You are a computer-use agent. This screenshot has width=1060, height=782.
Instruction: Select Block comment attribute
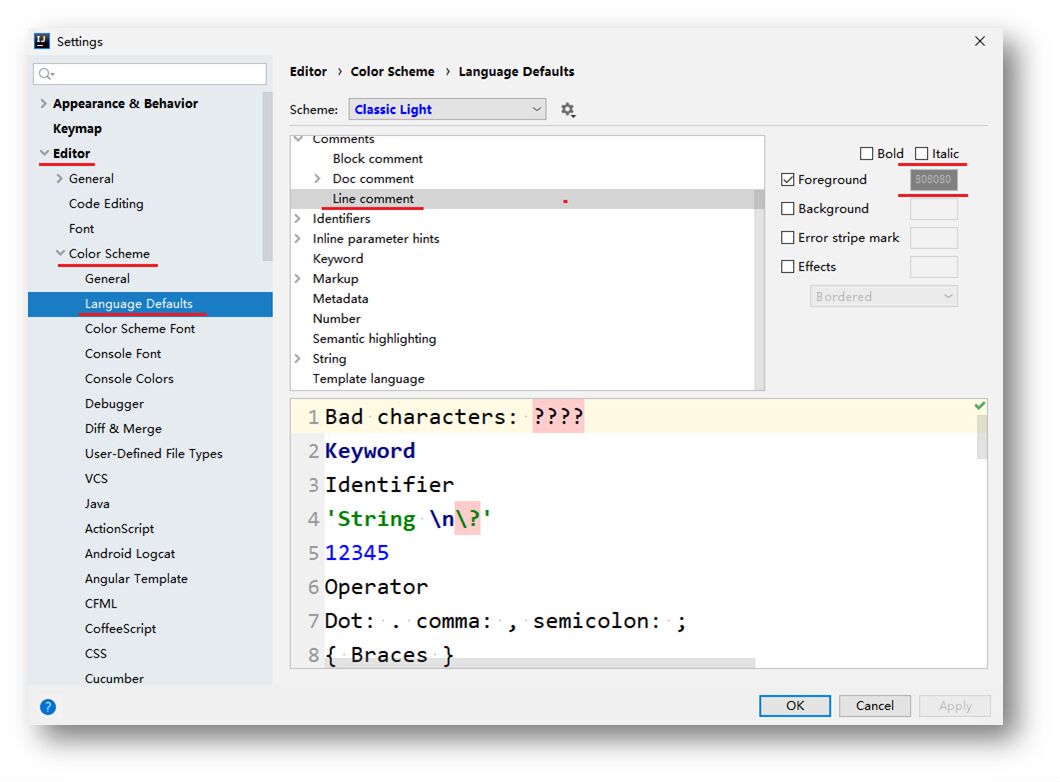[x=377, y=159]
